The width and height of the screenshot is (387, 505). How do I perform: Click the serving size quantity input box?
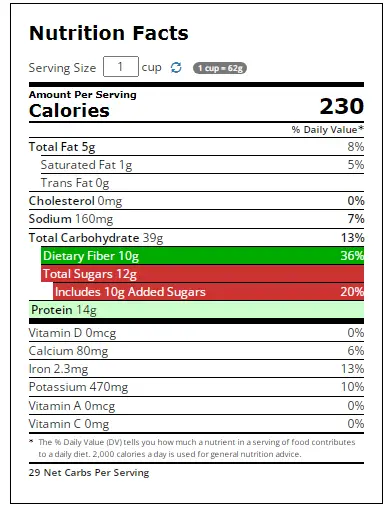coord(121,67)
